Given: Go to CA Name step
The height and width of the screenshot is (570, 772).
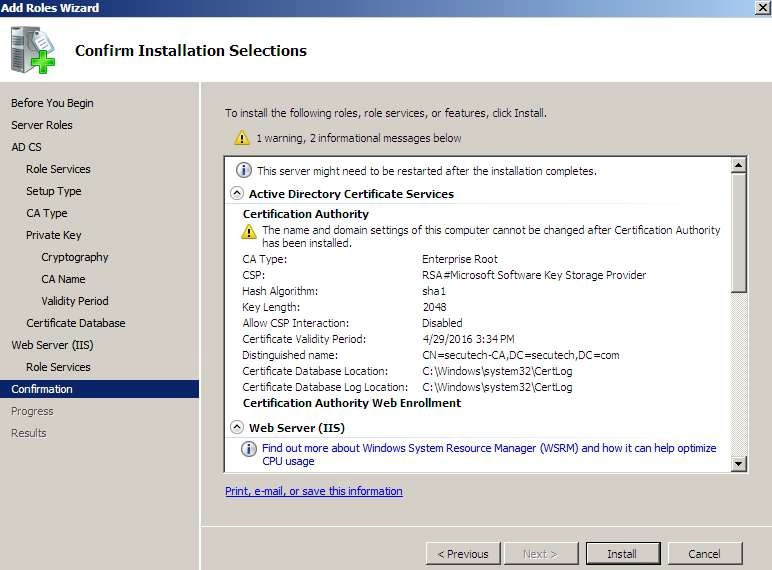Looking at the screenshot, I should [x=64, y=279].
